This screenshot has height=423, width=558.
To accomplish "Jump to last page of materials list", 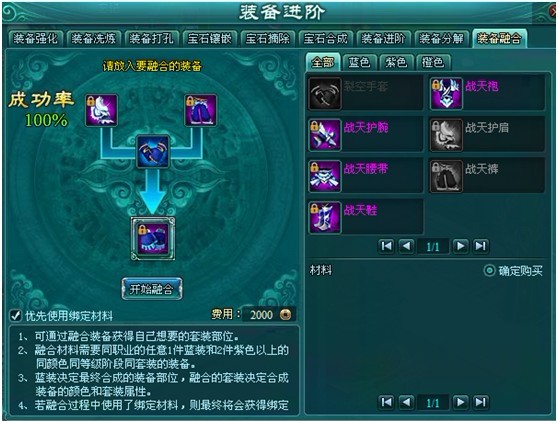I will tap(480, 402).
